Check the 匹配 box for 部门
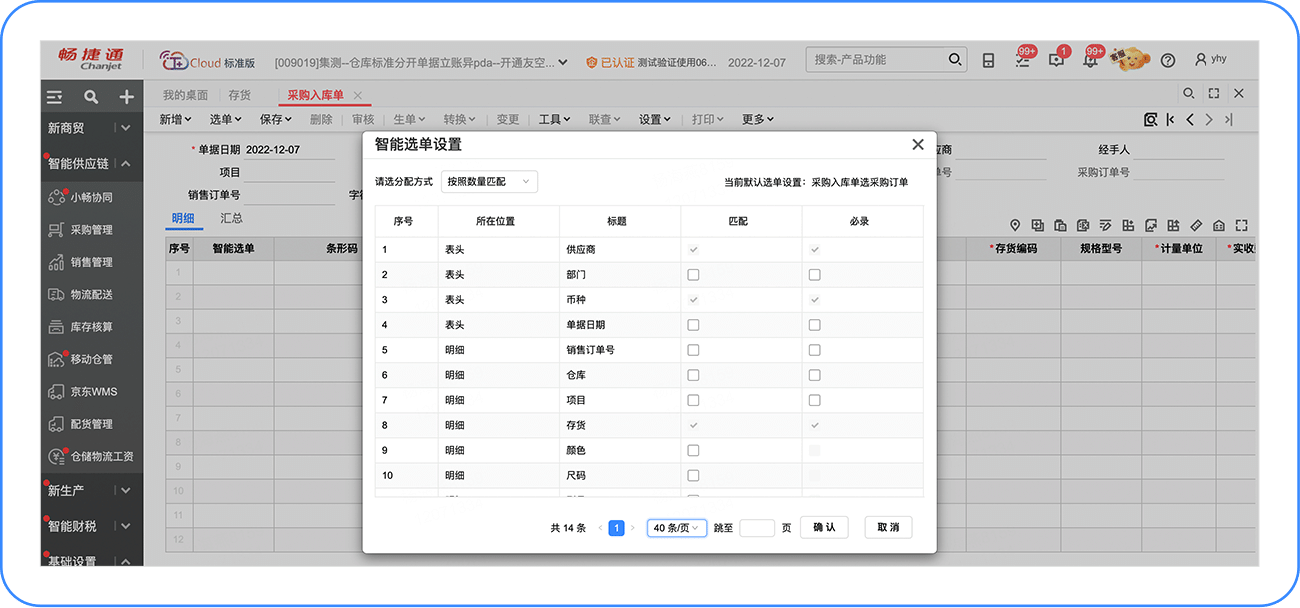This screenshot has height=608, width=1300. pyautogui.click(x=693, y=274)
